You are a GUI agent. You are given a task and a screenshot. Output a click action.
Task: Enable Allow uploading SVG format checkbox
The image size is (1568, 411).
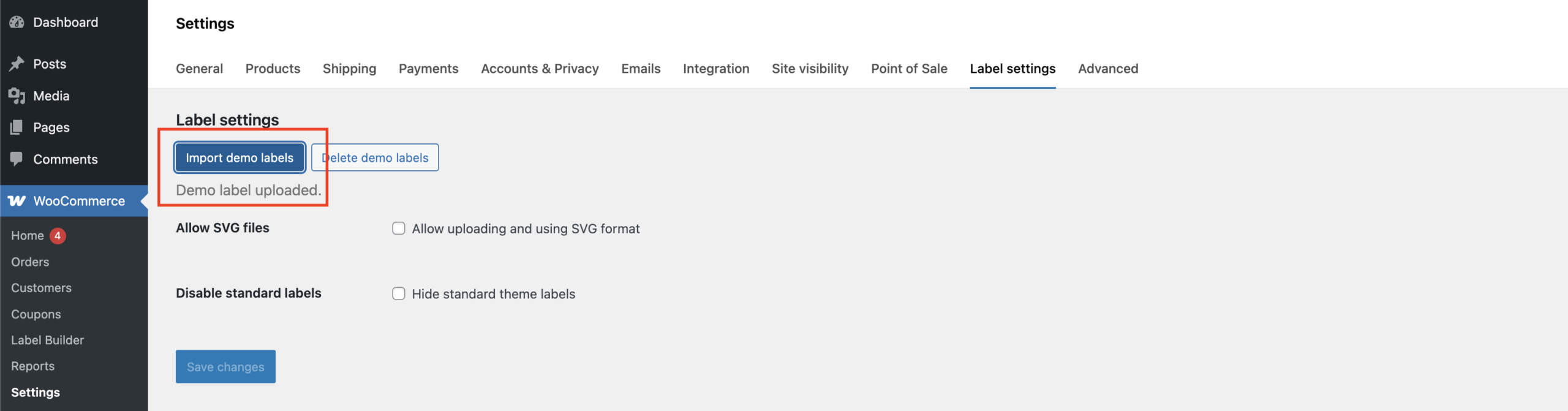pyautogui.click(x=399, y=228)
